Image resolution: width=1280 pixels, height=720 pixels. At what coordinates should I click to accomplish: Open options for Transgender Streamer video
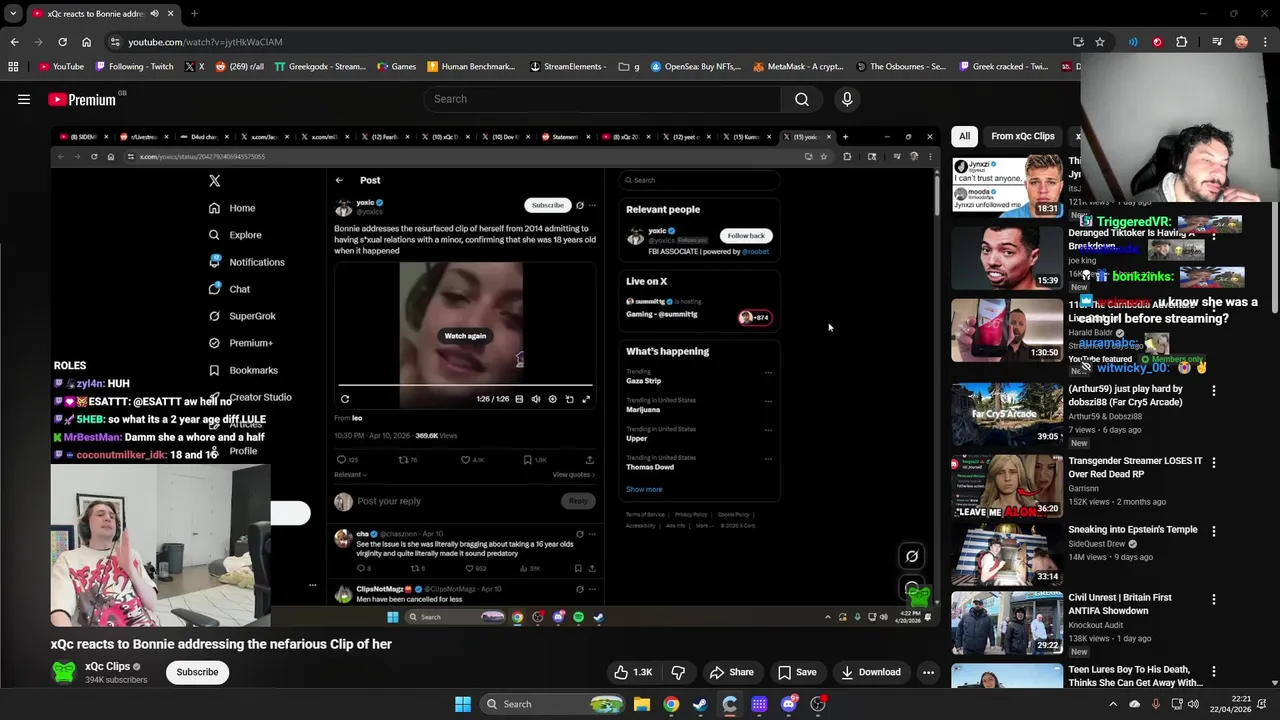pyautogui.click(x=1214, y=463)
